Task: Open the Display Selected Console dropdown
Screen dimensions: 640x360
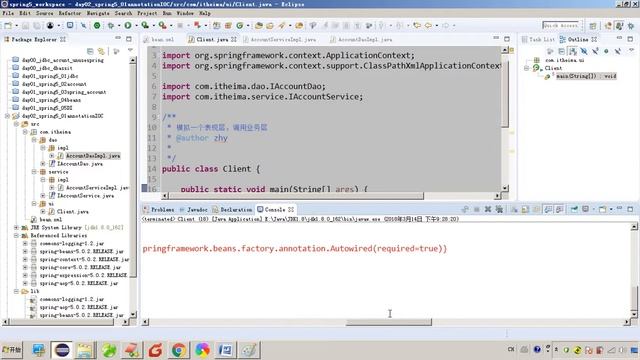Action: click(x=593, y=209)
